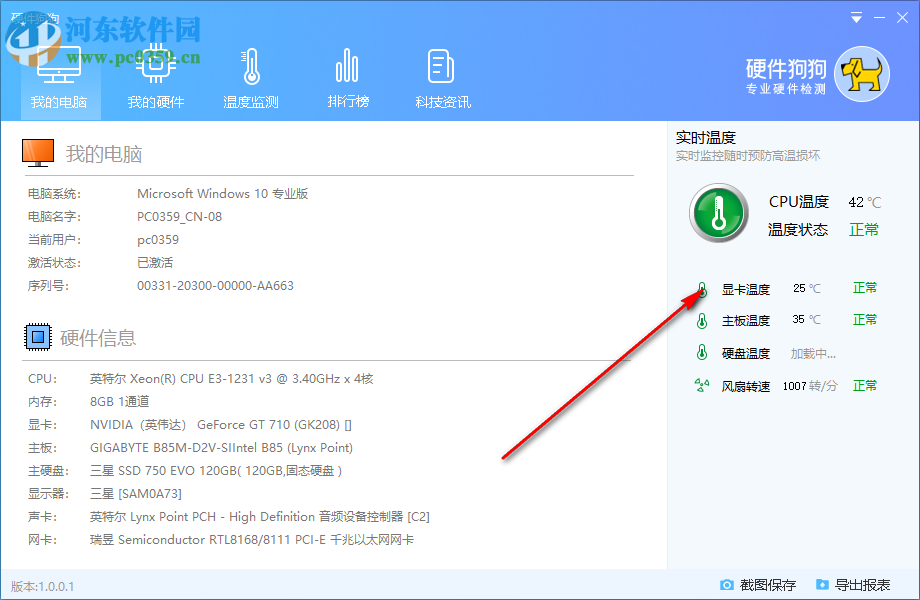Click the orange monitor icon beside 我的电脑 heading

click(x=39, y=152)
